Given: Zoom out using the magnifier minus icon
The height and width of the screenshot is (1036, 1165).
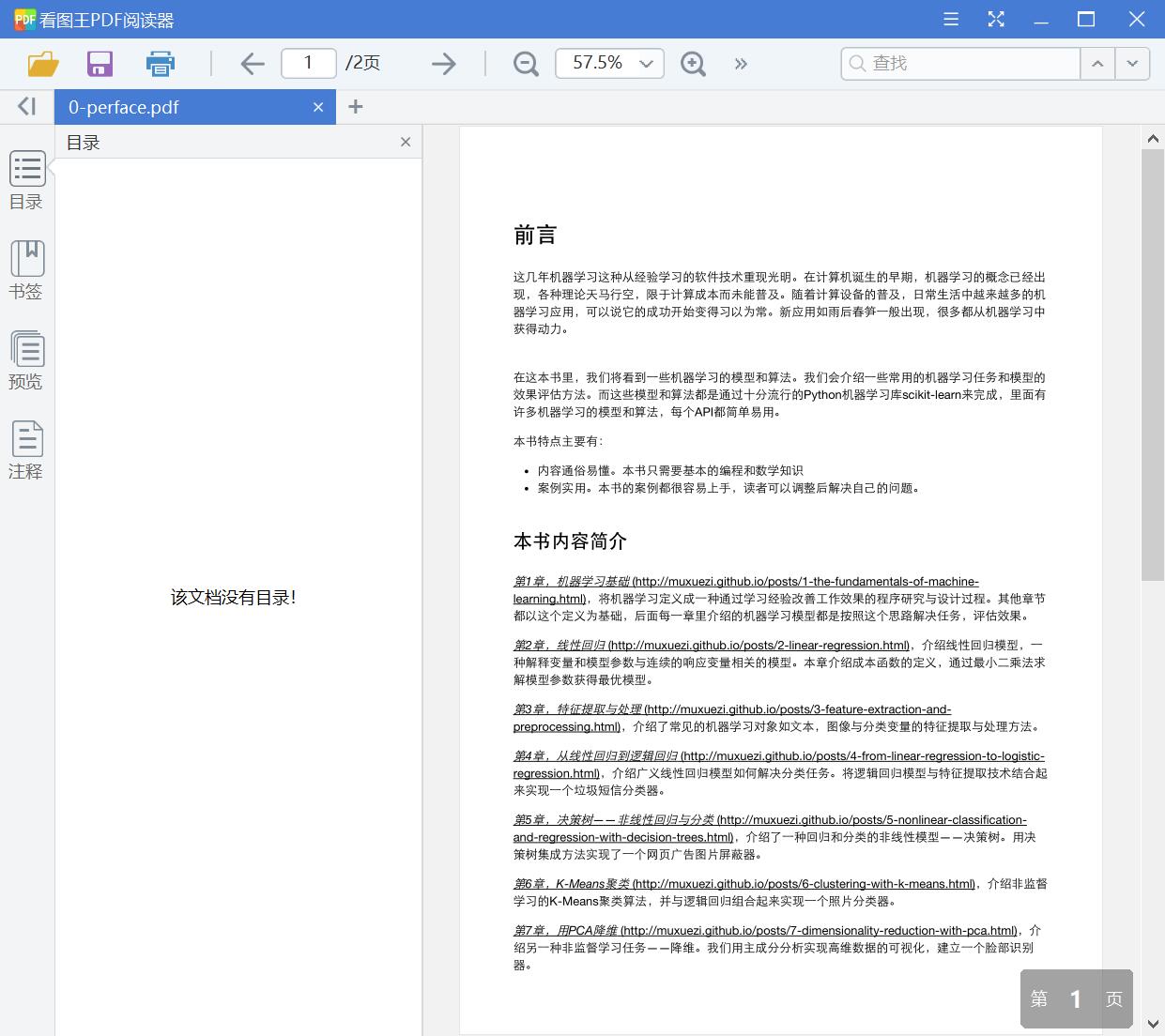Looking at the screenshot, I should (x=525, y=63).
